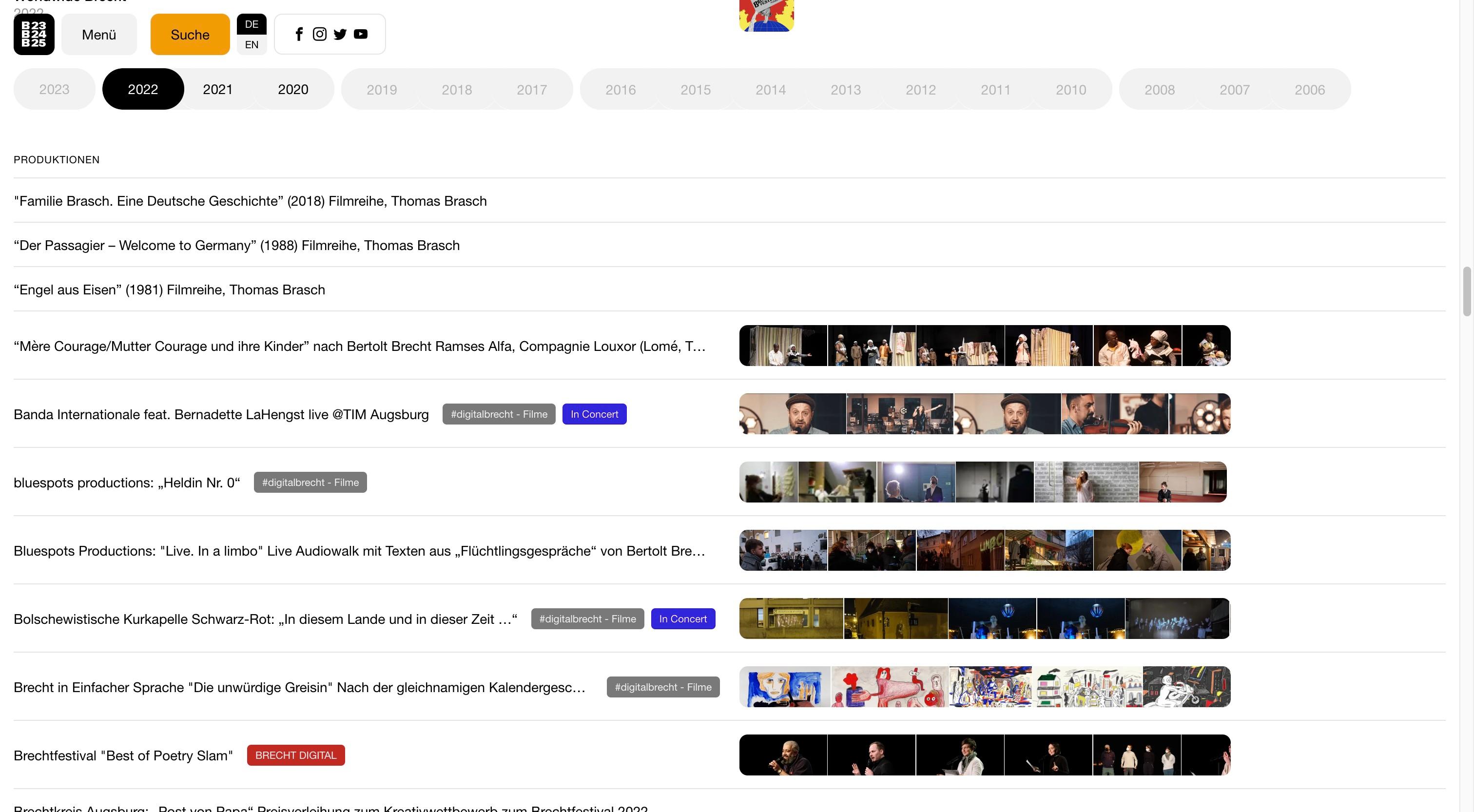1474x812 pixels.
Task: Open the YouTube icon link
Action: point(361,34)
